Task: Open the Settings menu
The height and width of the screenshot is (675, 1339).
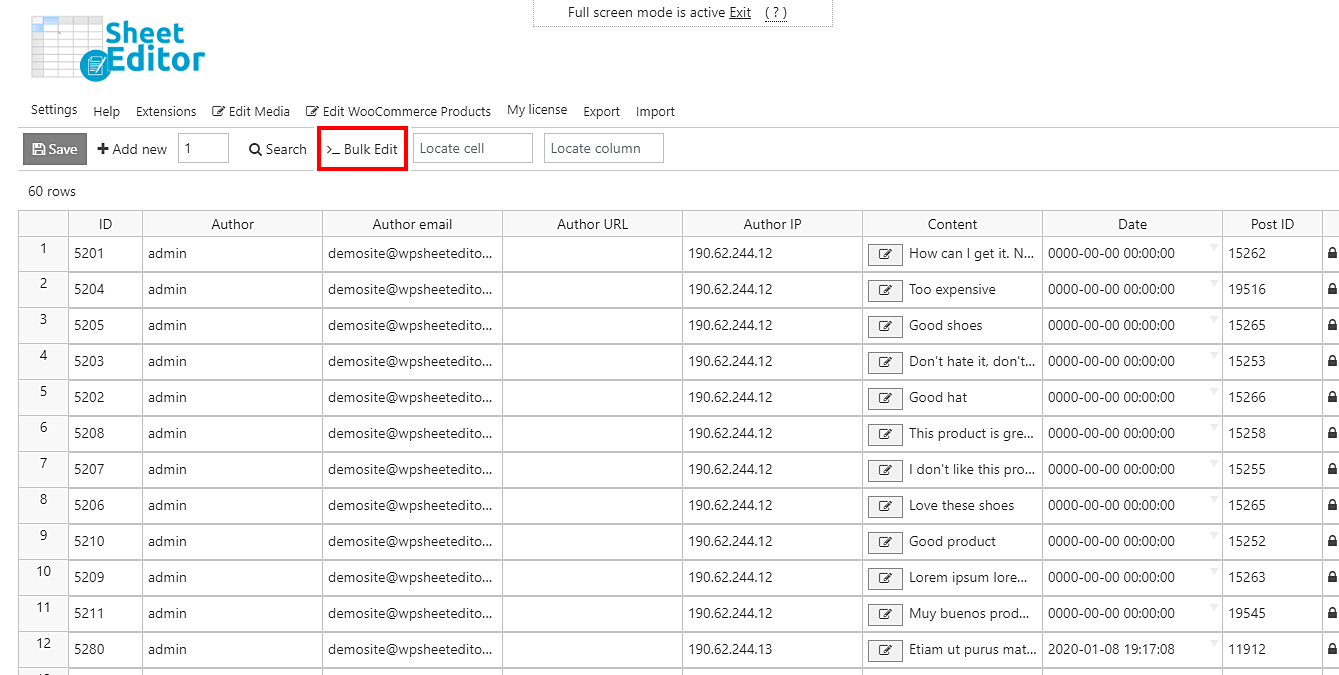Action: pyautogui.click(x=54, y=110)
